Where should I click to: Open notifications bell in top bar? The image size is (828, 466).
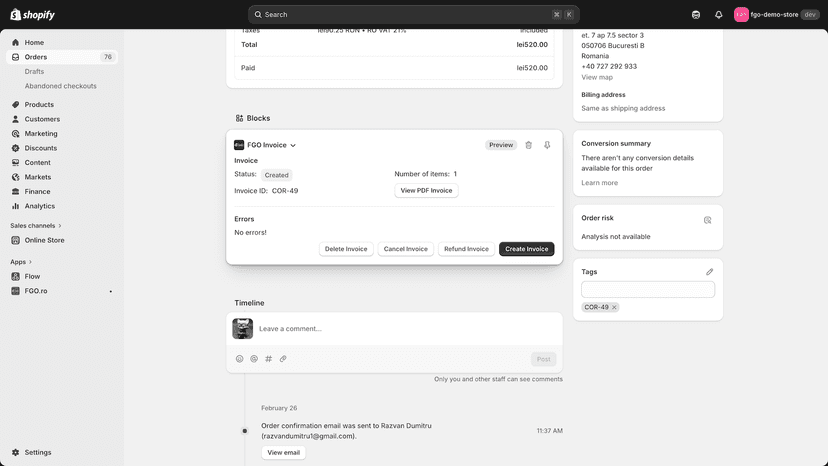click(x=719, y=15)
